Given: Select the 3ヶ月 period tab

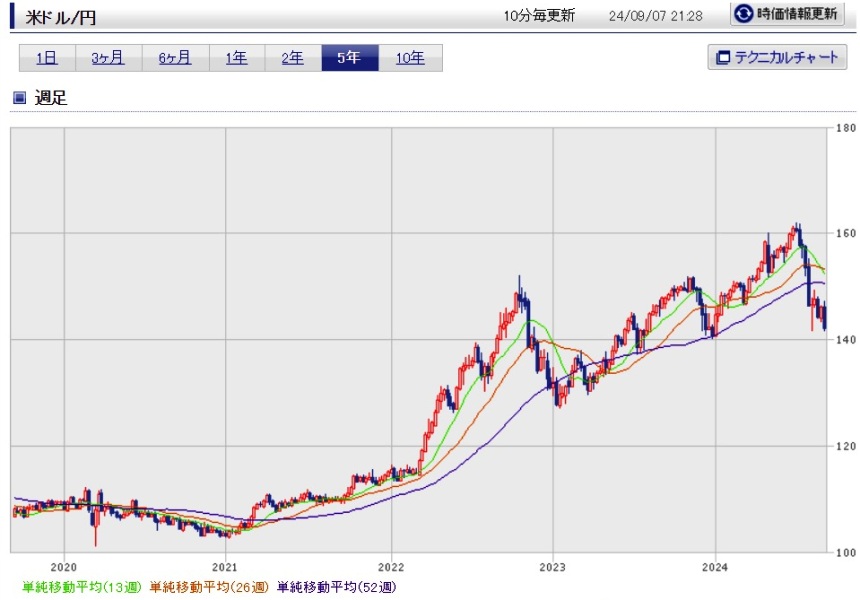Looking at the screenshot, I should click(108, 58).
